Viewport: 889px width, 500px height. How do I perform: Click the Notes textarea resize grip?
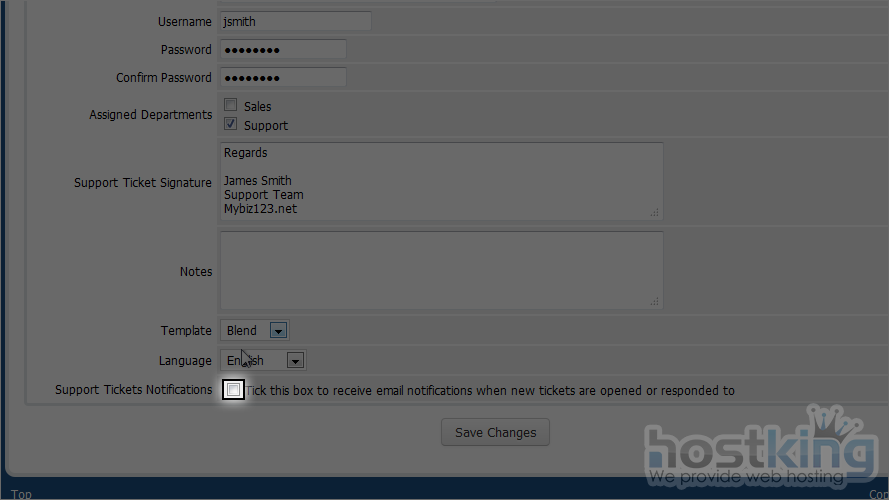[655, 301]
